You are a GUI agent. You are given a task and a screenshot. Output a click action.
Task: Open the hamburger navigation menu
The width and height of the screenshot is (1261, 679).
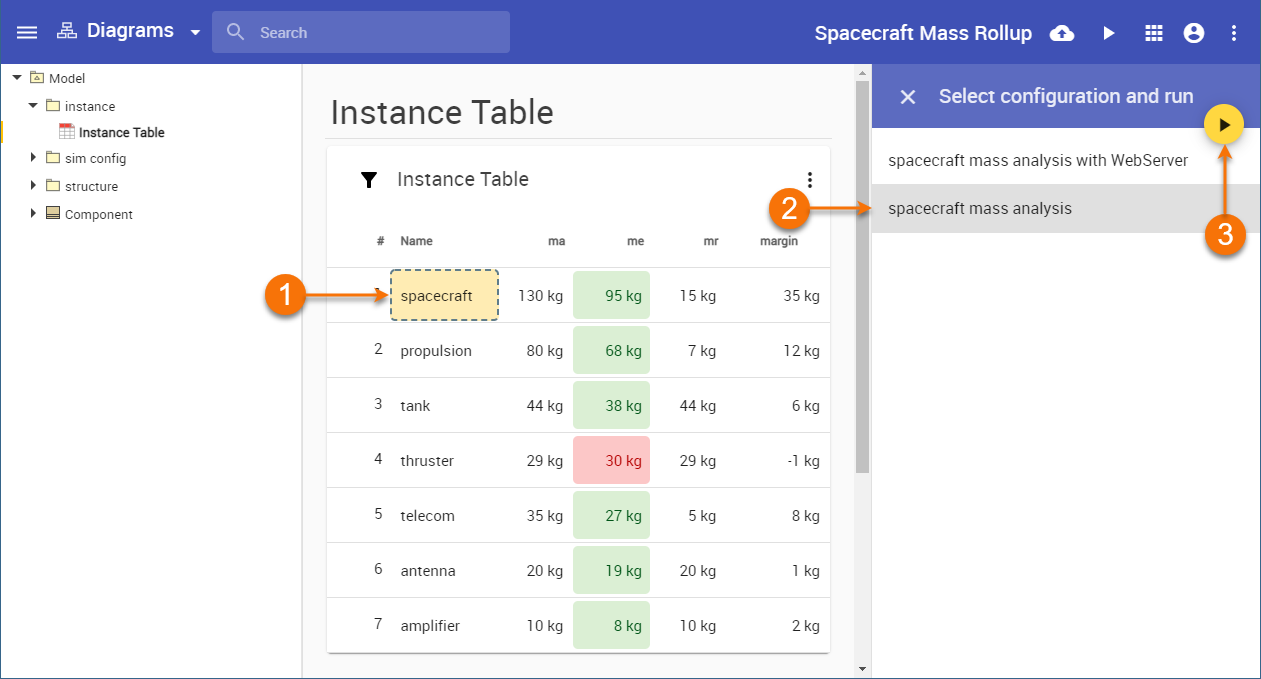[27, 32]
